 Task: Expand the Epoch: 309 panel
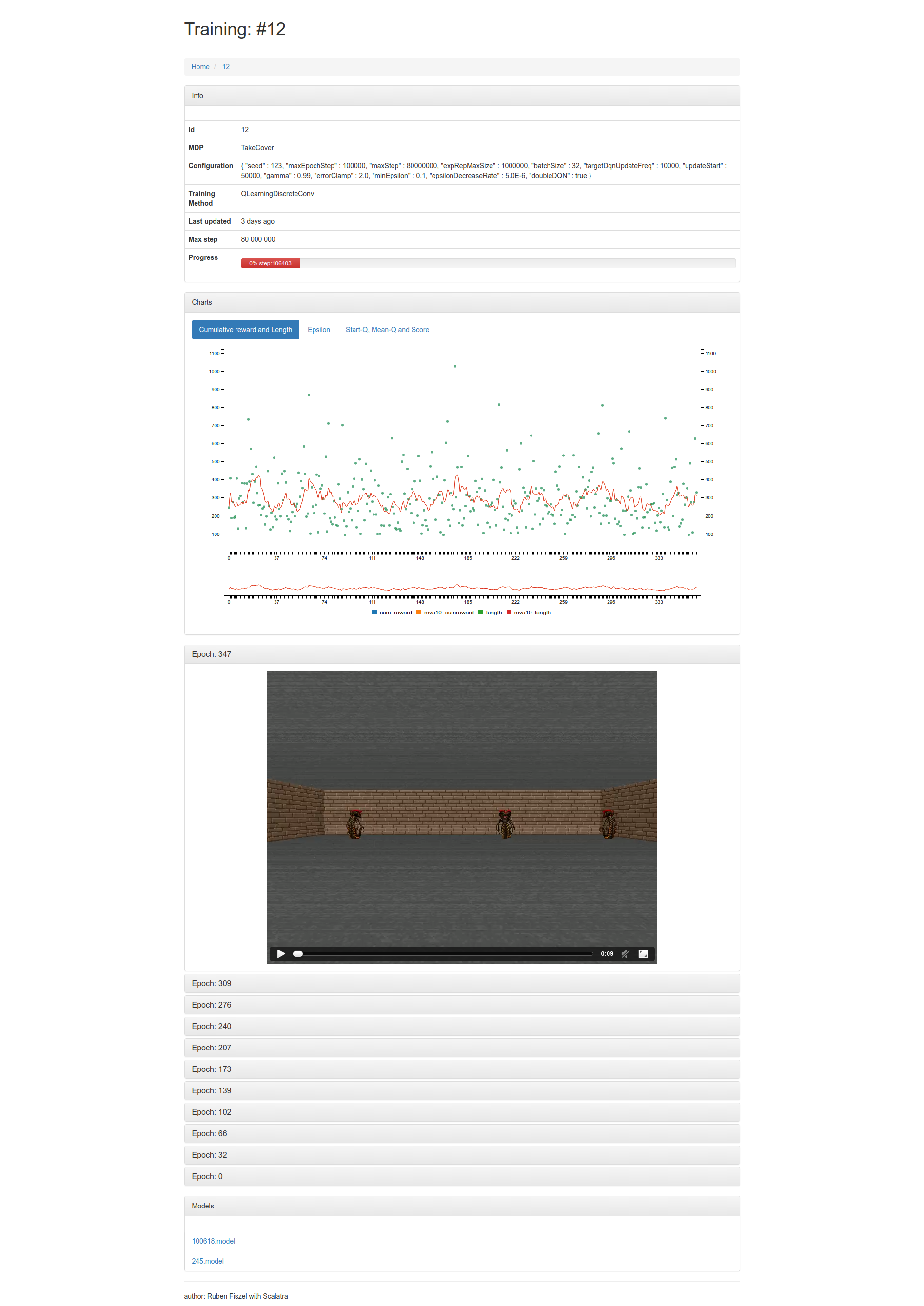(x=462, y=983)
